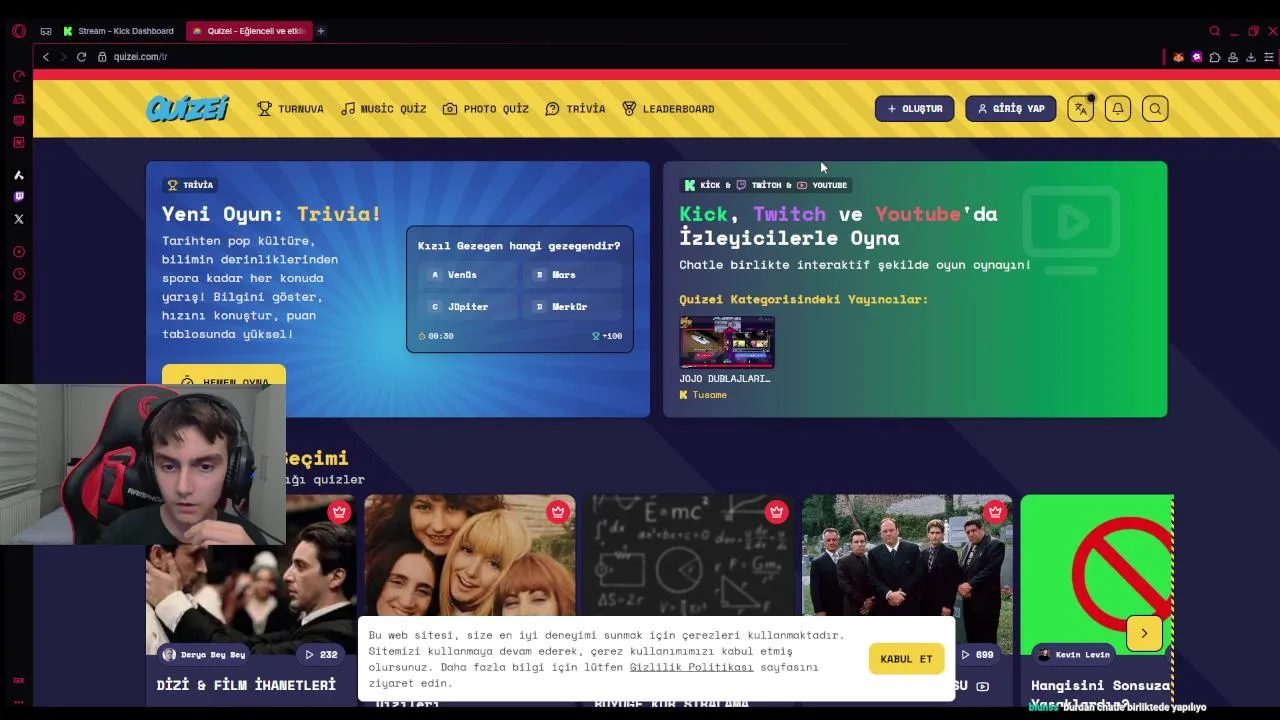1280x720 pixels.
Task: Open Quizei notifications bell
Action: 1118,109
